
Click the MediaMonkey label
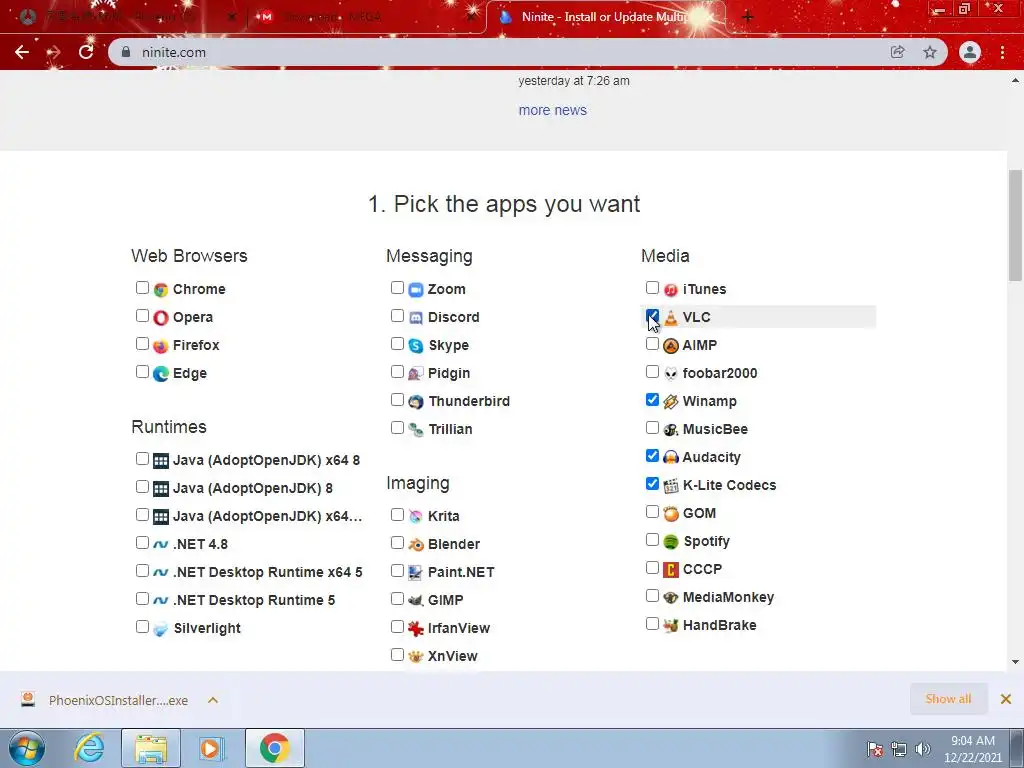pos(728,598)
